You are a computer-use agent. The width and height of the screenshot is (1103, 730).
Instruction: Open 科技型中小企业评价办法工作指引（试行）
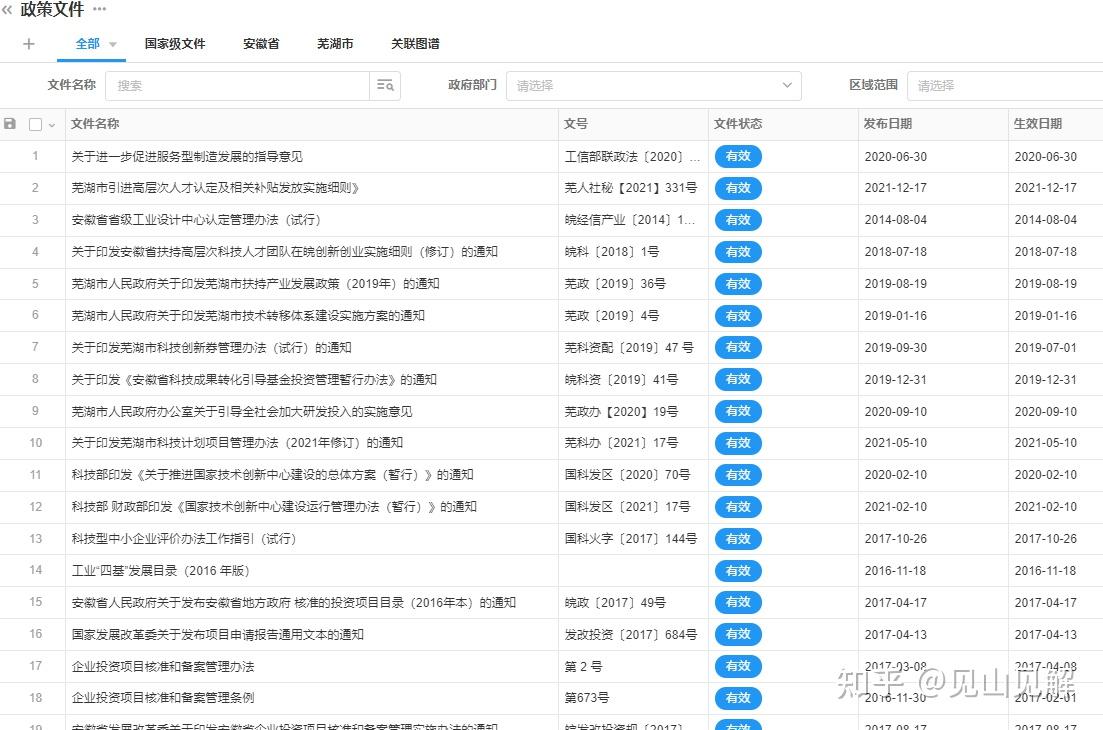click(184, 539)
